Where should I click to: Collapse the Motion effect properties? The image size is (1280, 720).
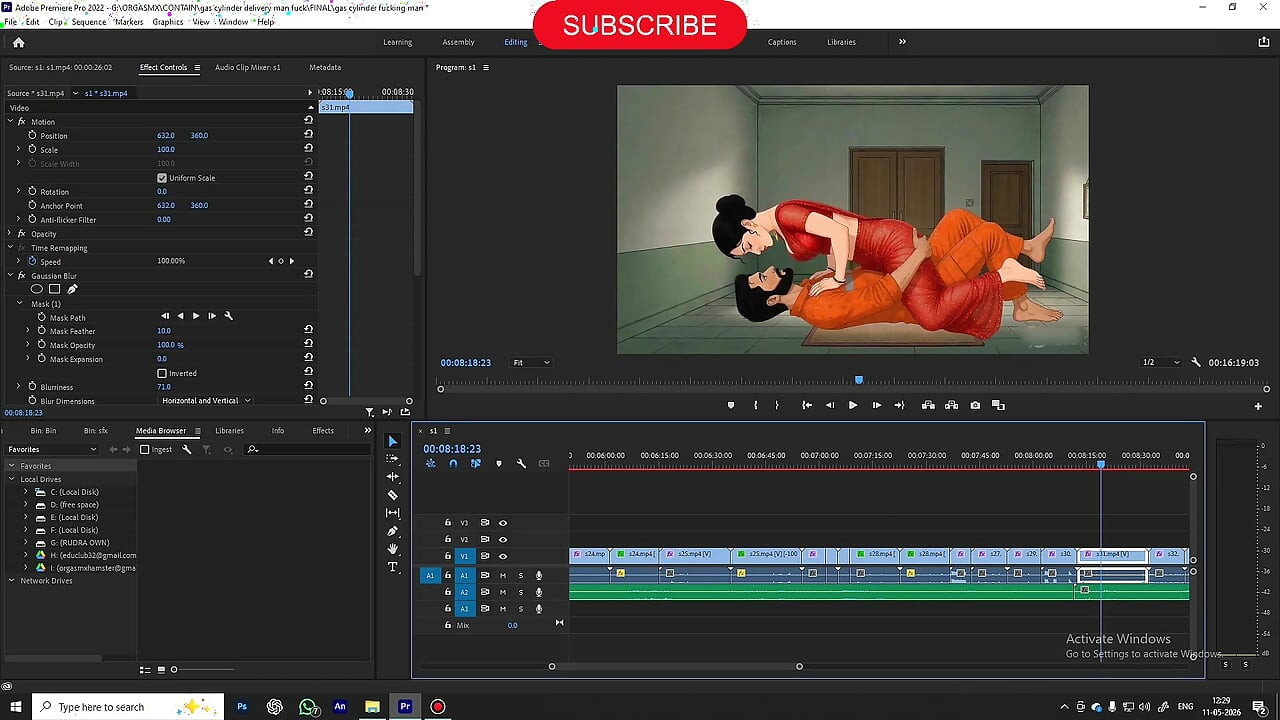coord(10,121)
